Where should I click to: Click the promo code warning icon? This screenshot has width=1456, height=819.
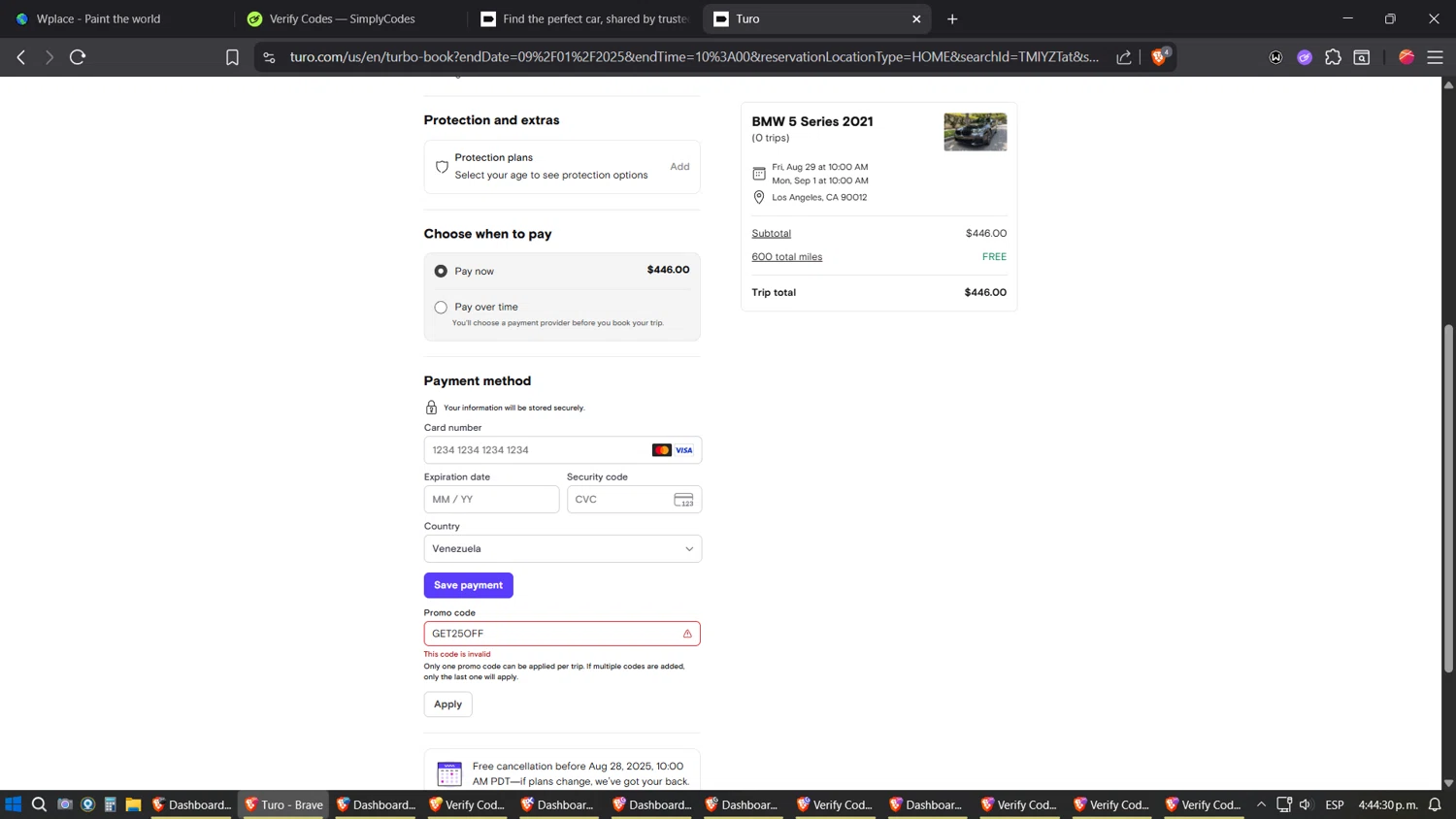coord(687,634)
